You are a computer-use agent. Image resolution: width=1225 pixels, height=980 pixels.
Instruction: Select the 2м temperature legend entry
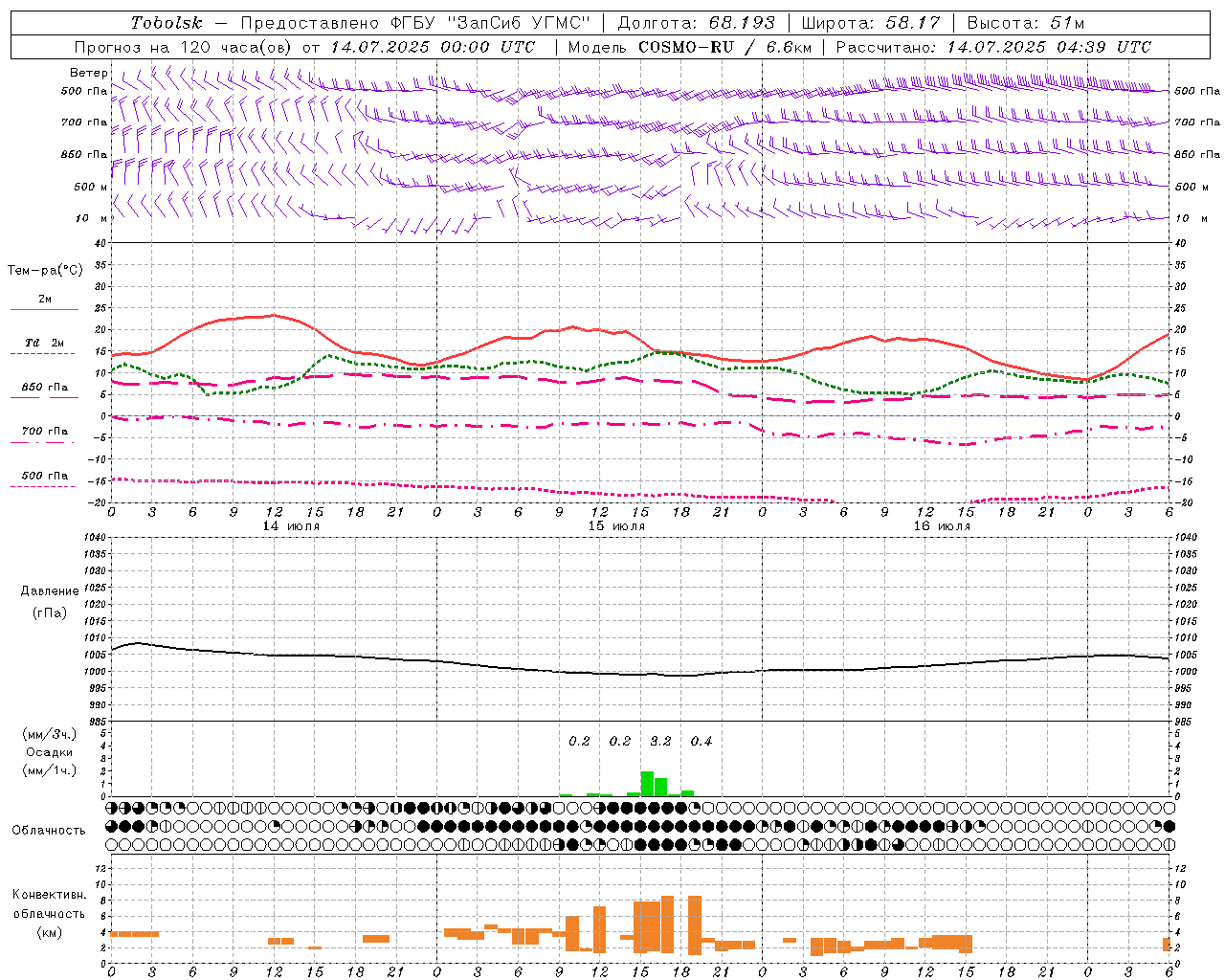[x=45, y=300]
